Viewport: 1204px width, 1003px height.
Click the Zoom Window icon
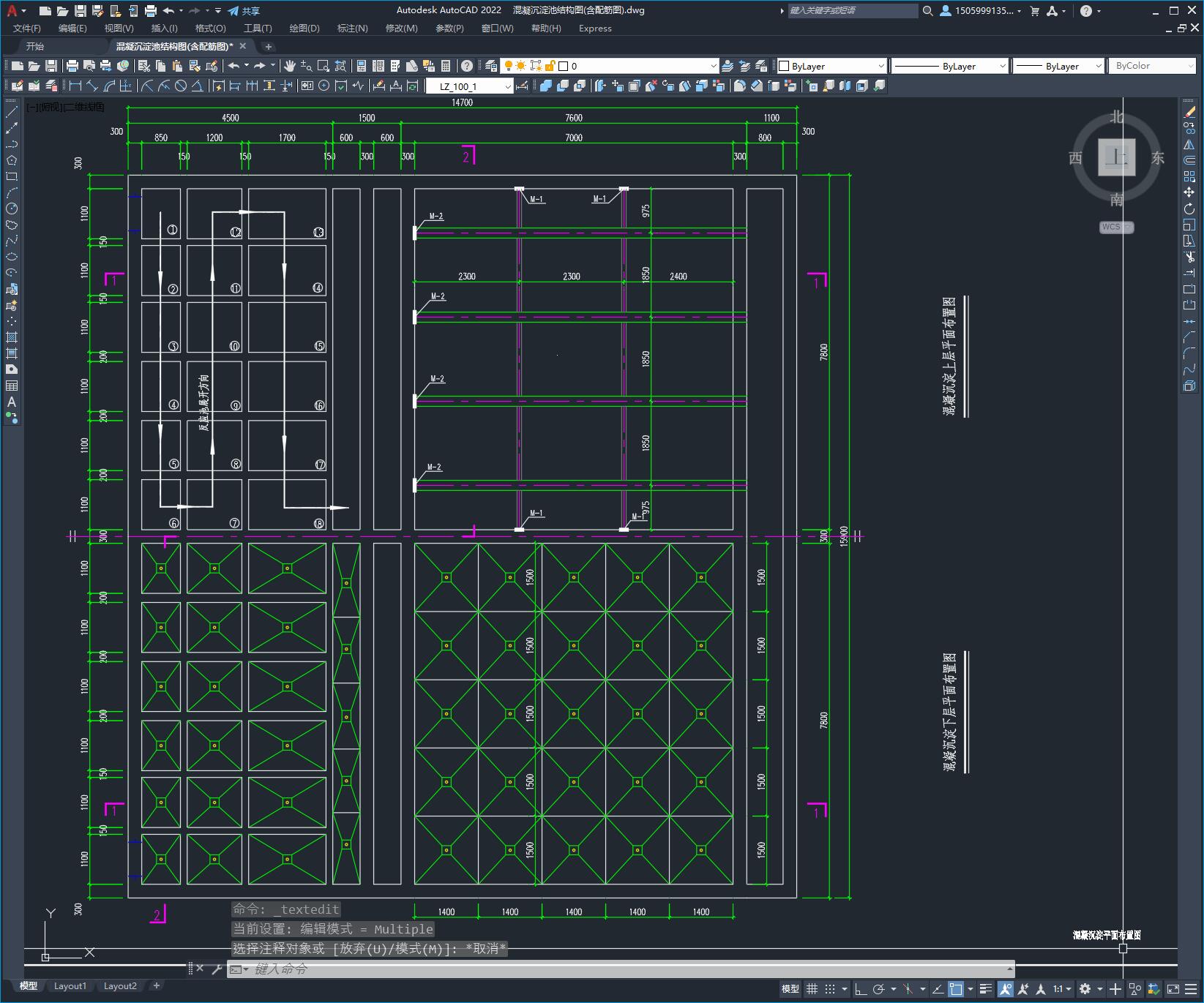[323, 66]
